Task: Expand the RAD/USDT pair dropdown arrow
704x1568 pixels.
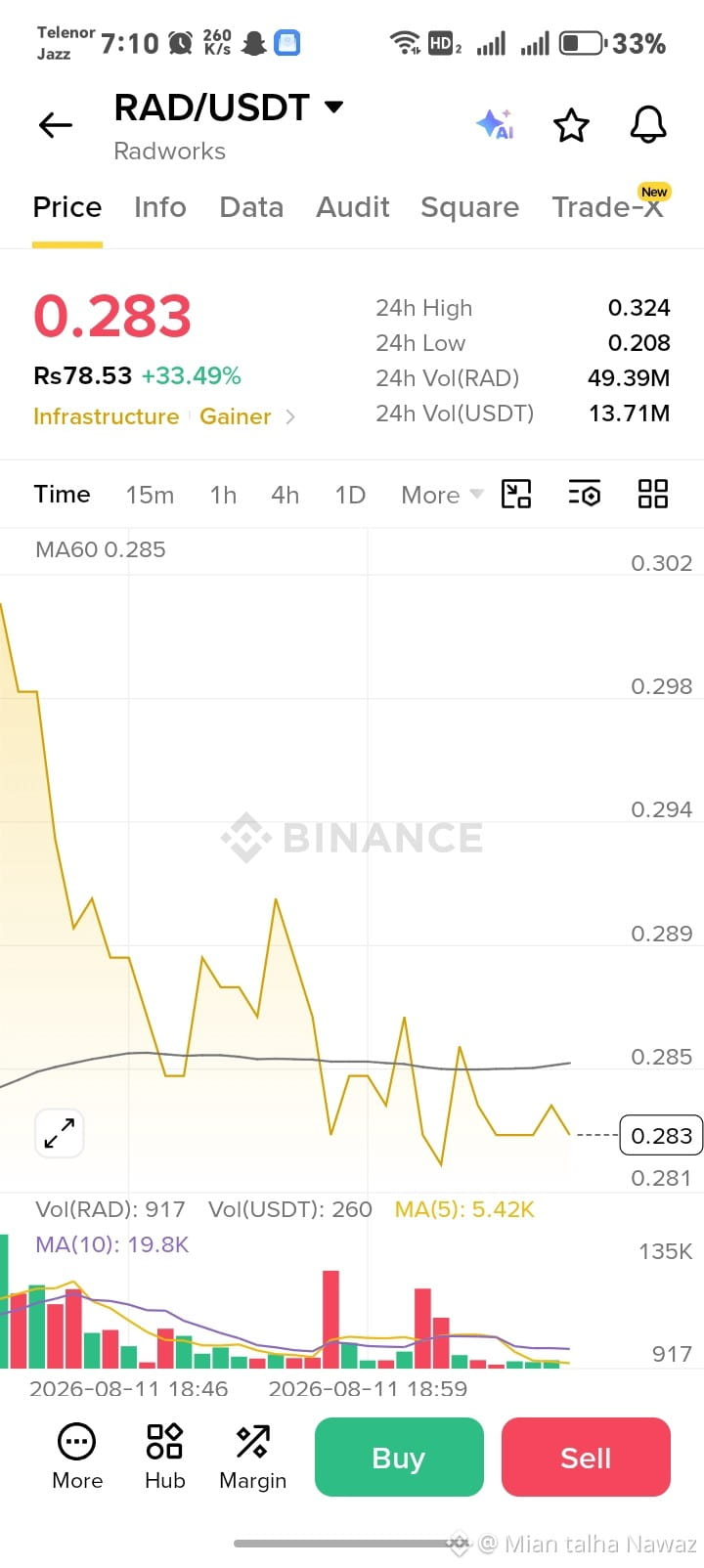Action: click(333, 107)
